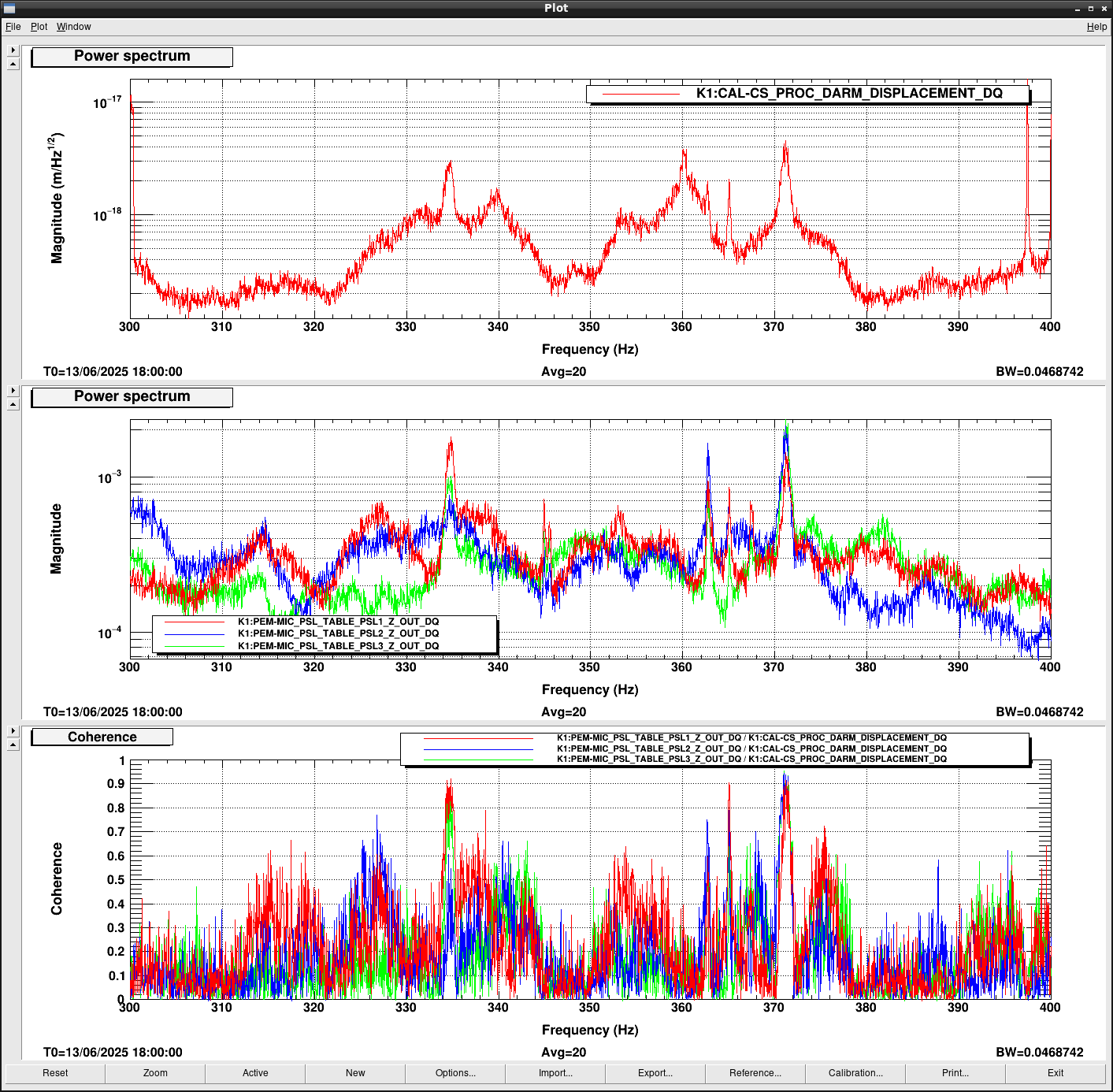Click the Zoom button
The height and width of the screenshot is (1092, 1113).
click(155, 1073)
